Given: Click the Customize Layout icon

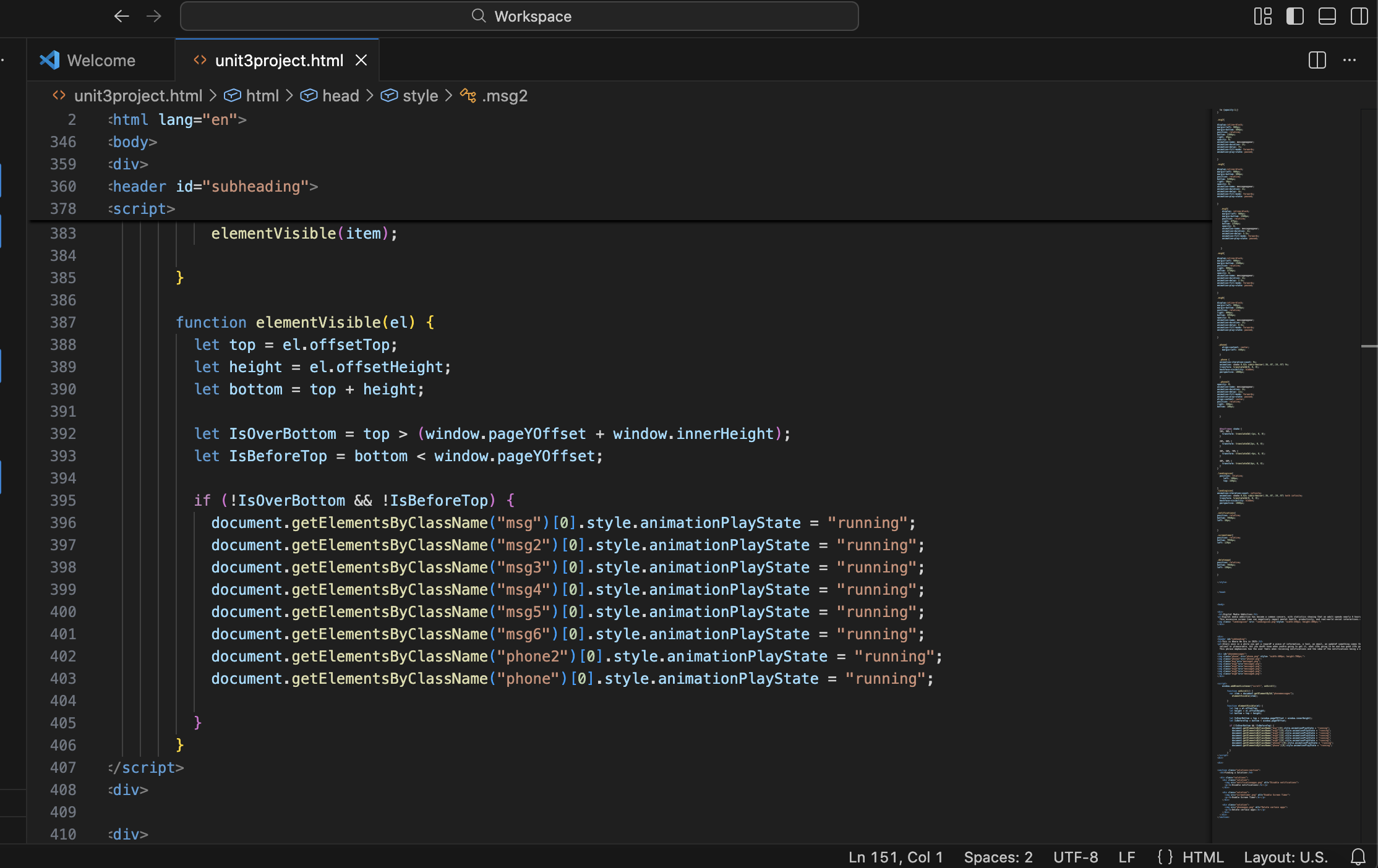Looking at the screenshot, I should [x=1262, y=16].
